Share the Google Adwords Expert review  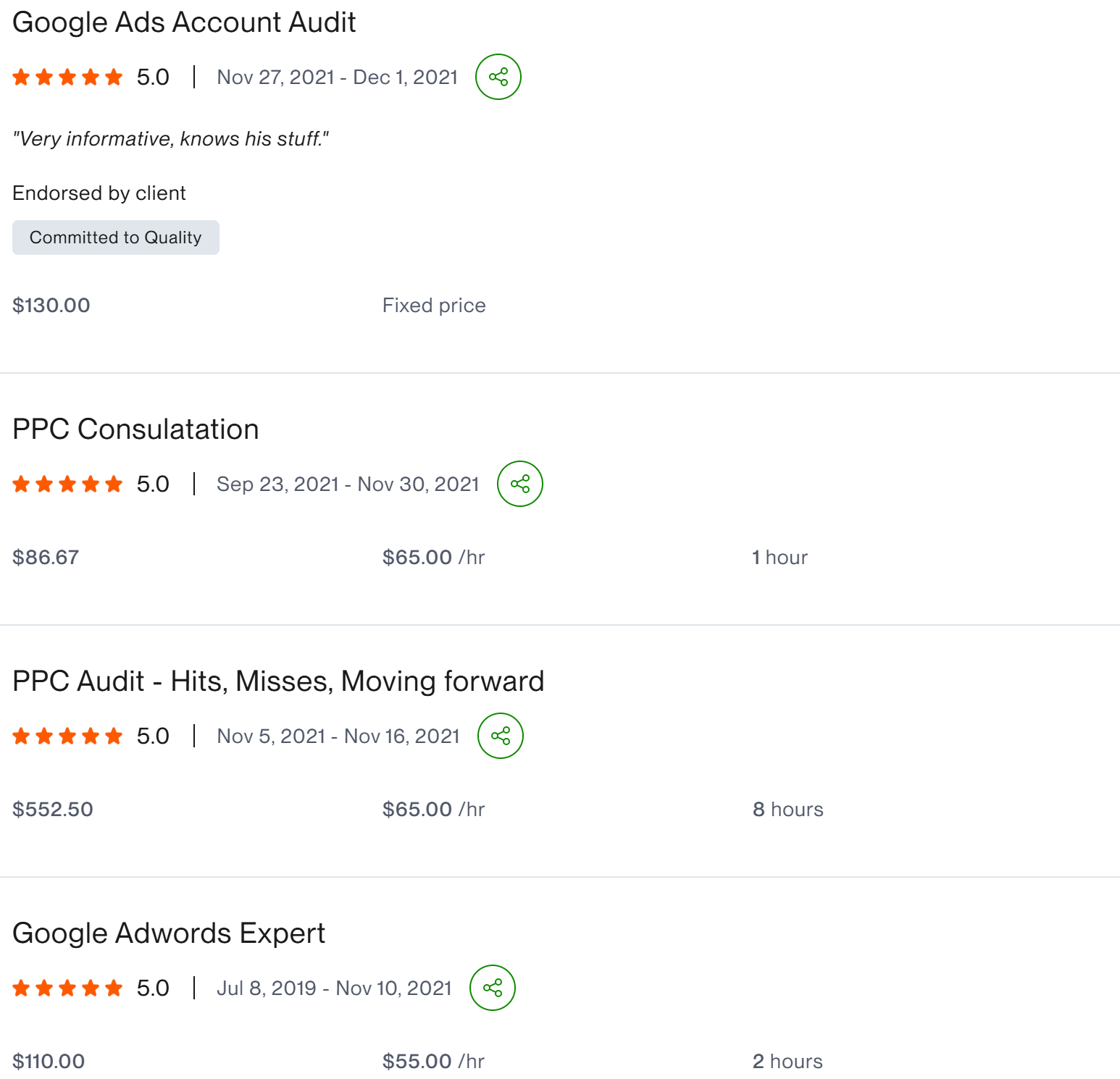(x=493, y=988)
